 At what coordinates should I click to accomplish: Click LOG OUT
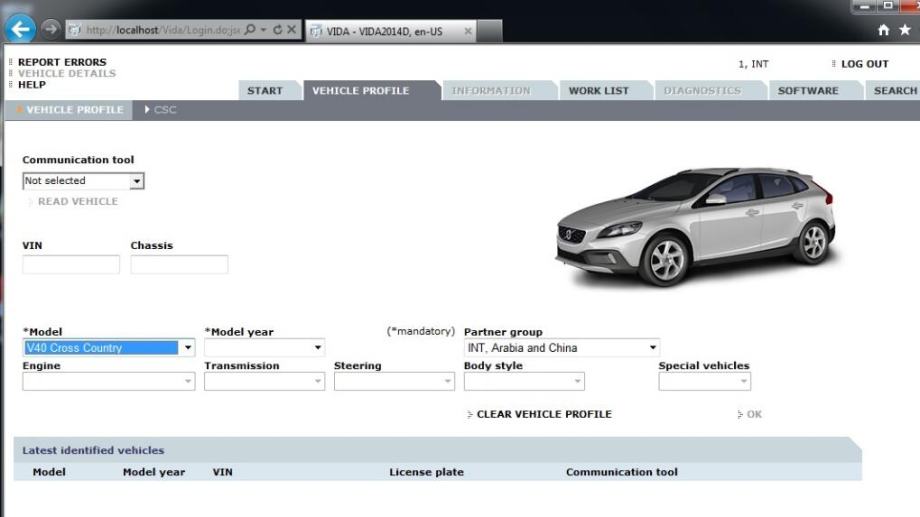click(865, 64)
